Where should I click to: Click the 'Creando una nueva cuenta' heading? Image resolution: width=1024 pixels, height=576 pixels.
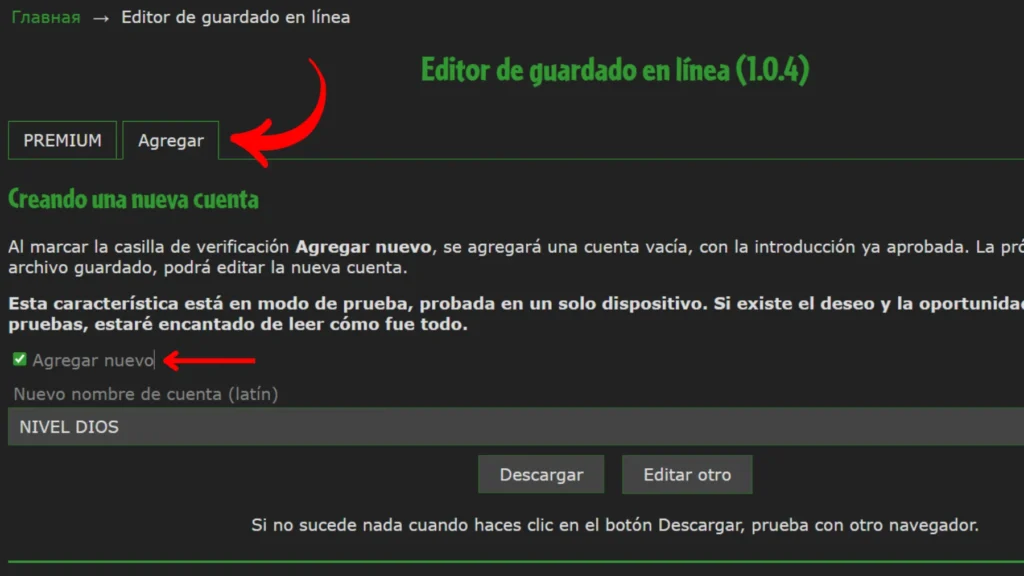click(133, 199)
